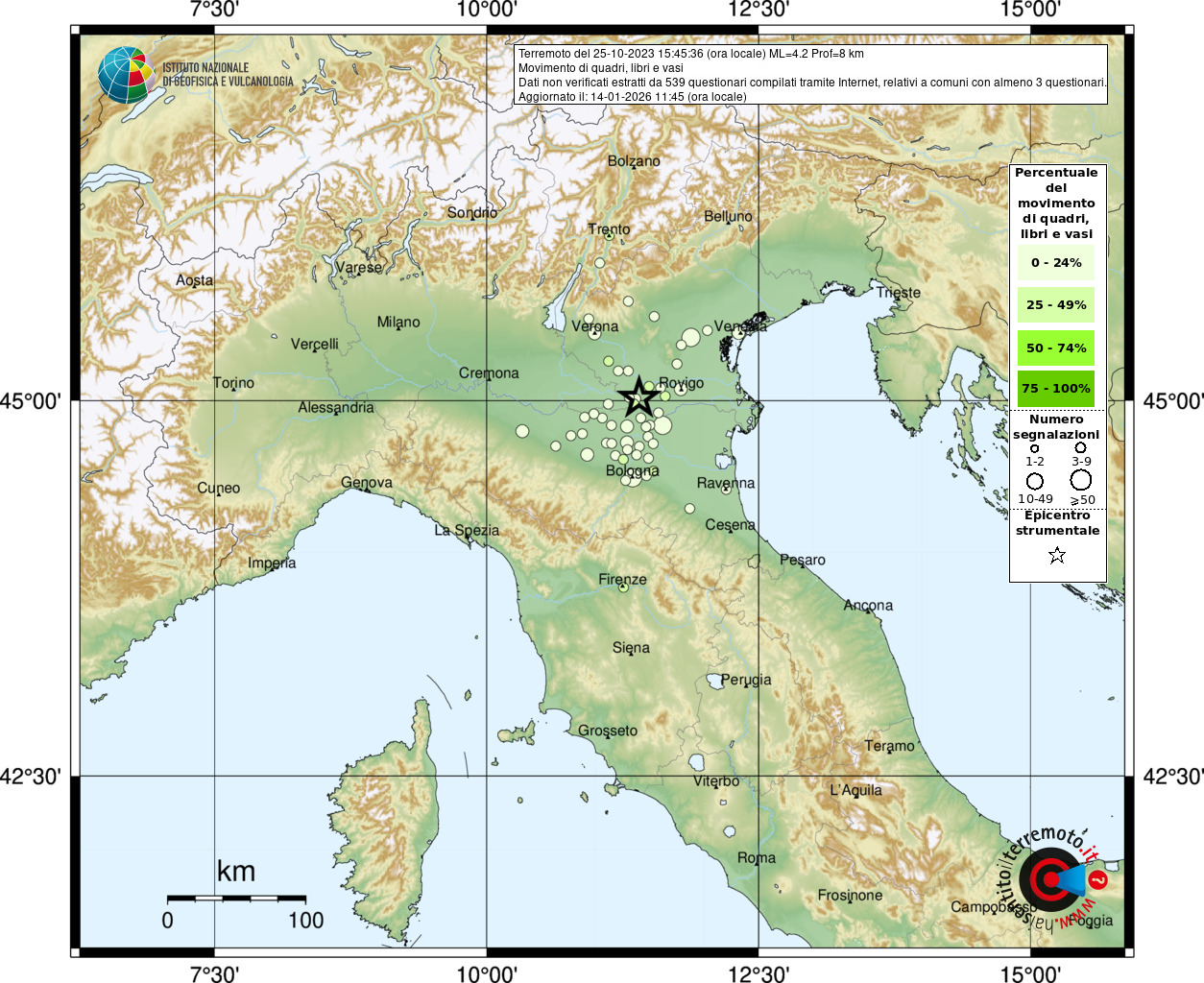Click the epicenter star symbol in the legend
1204x983 pixels.
coord(1057,555)
